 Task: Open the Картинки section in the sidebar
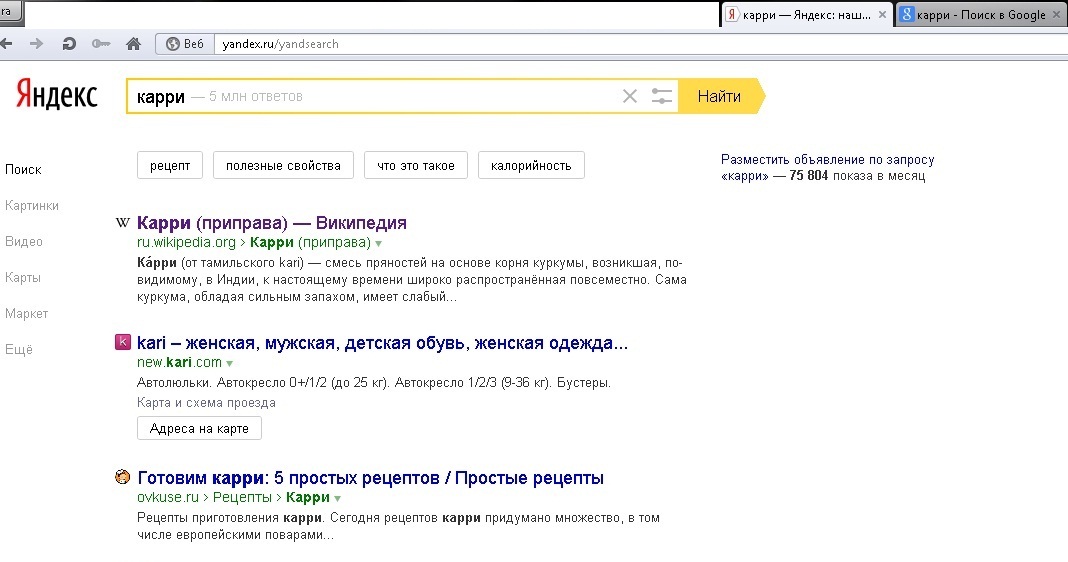click(32, 206)
